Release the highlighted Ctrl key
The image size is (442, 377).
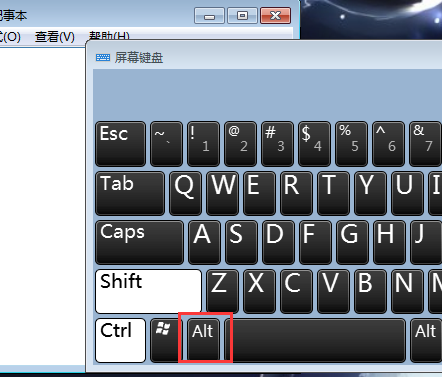pos(120,340)
